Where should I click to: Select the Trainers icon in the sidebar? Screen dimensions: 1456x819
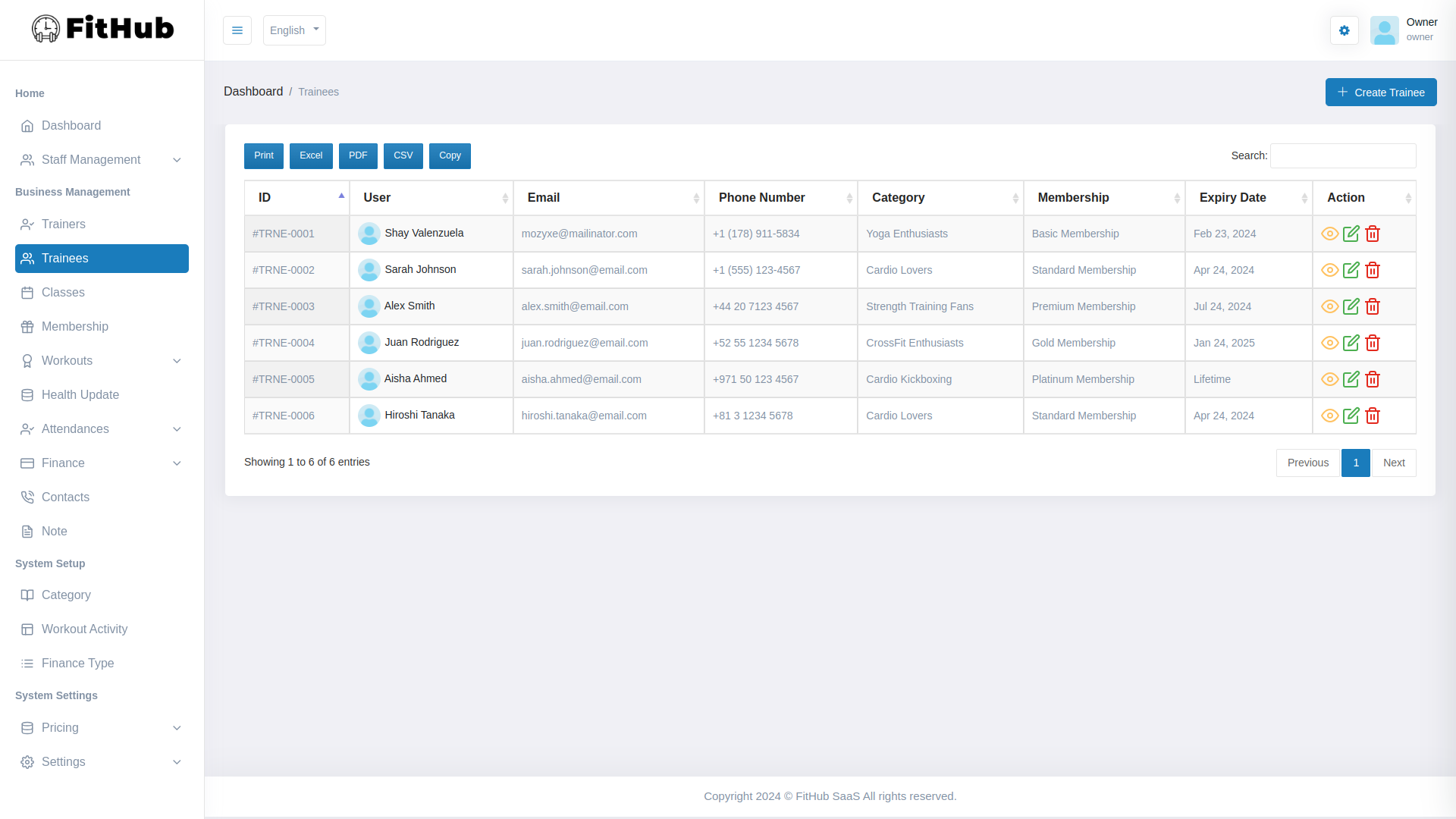[27, 224]
